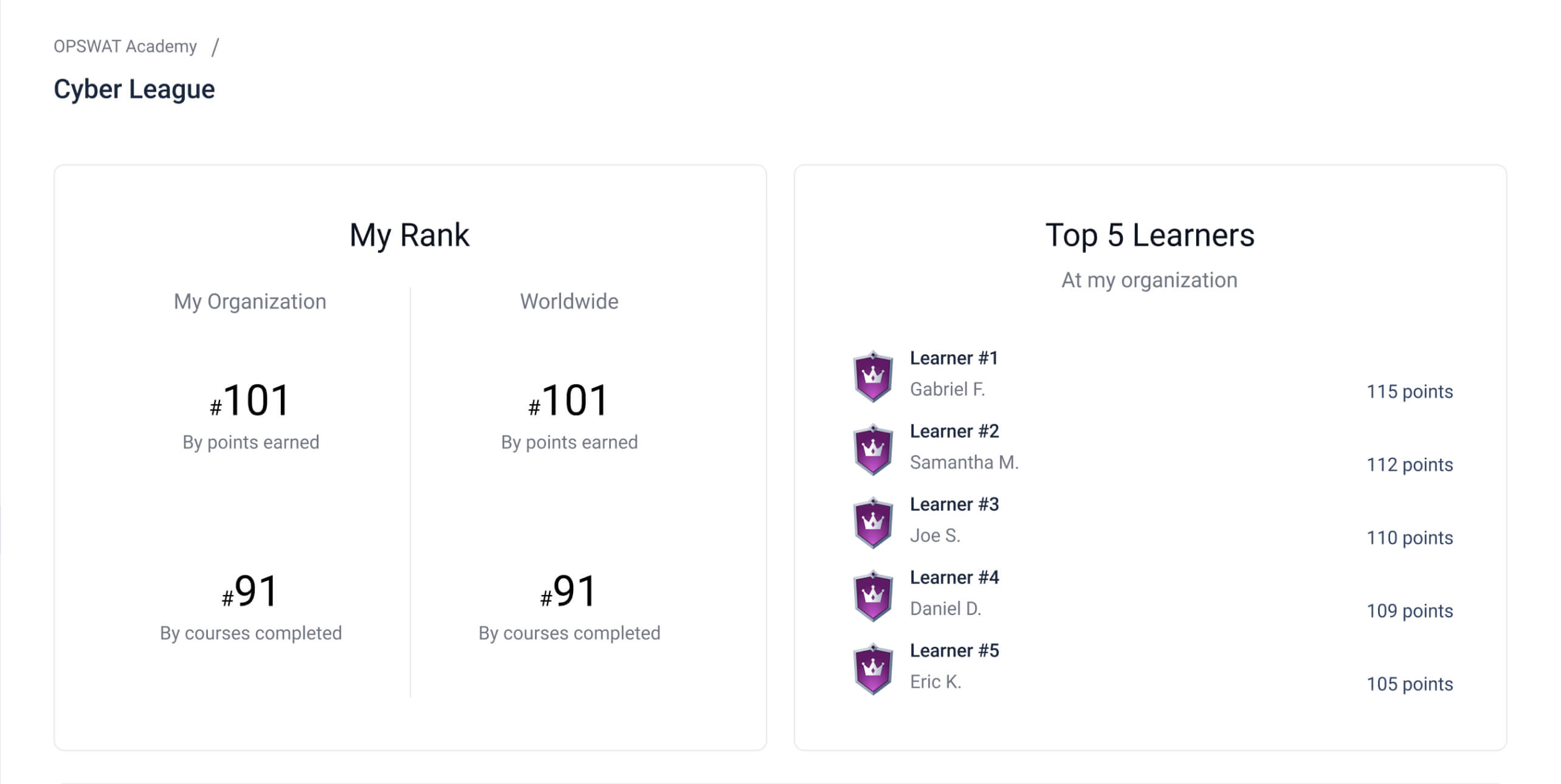Select learner name Eric K.
The height and width of the screenshot is (784, 1561).
click(x=936, y=682)
